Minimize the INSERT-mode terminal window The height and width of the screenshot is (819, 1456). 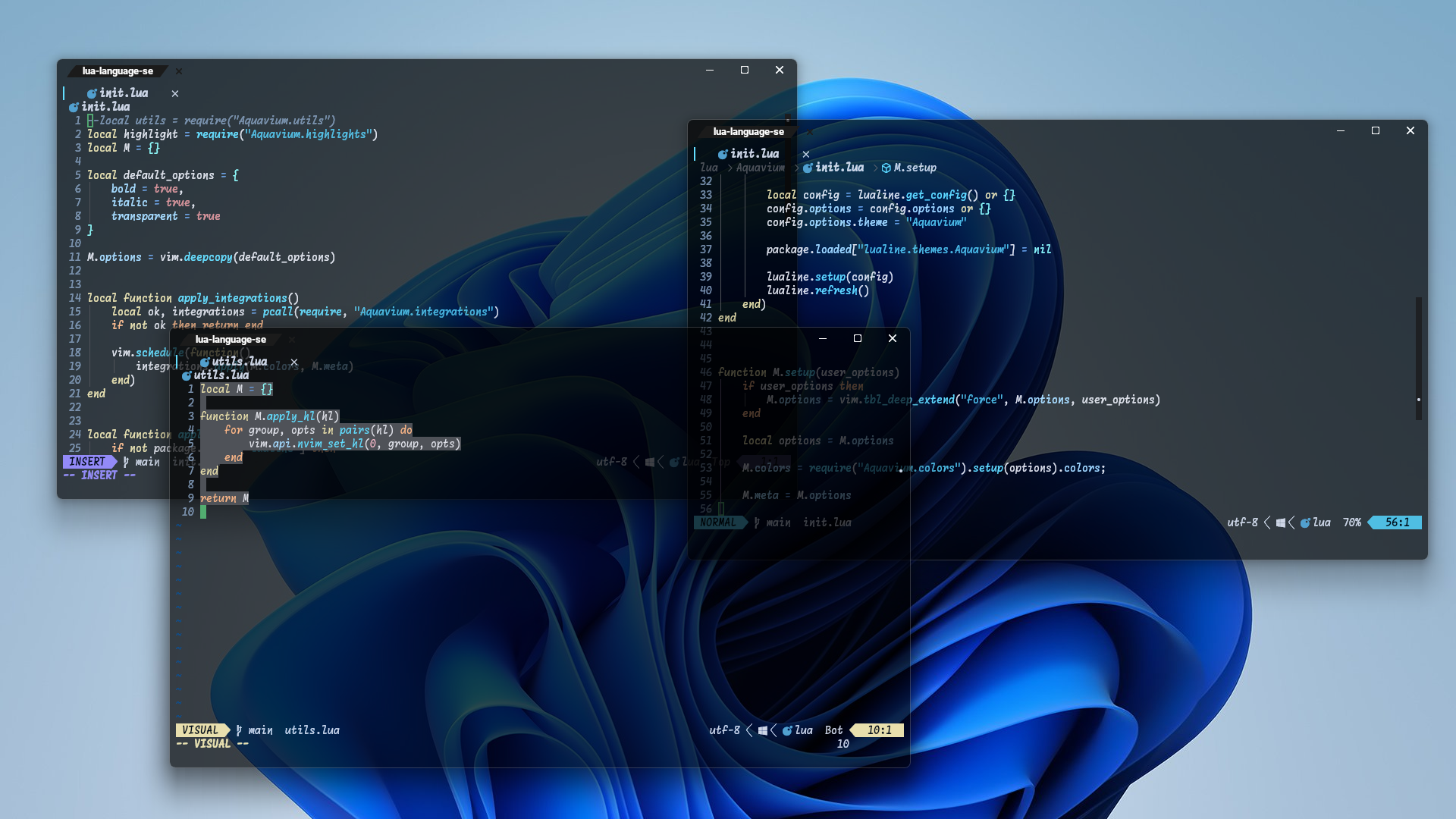point(710,70)
